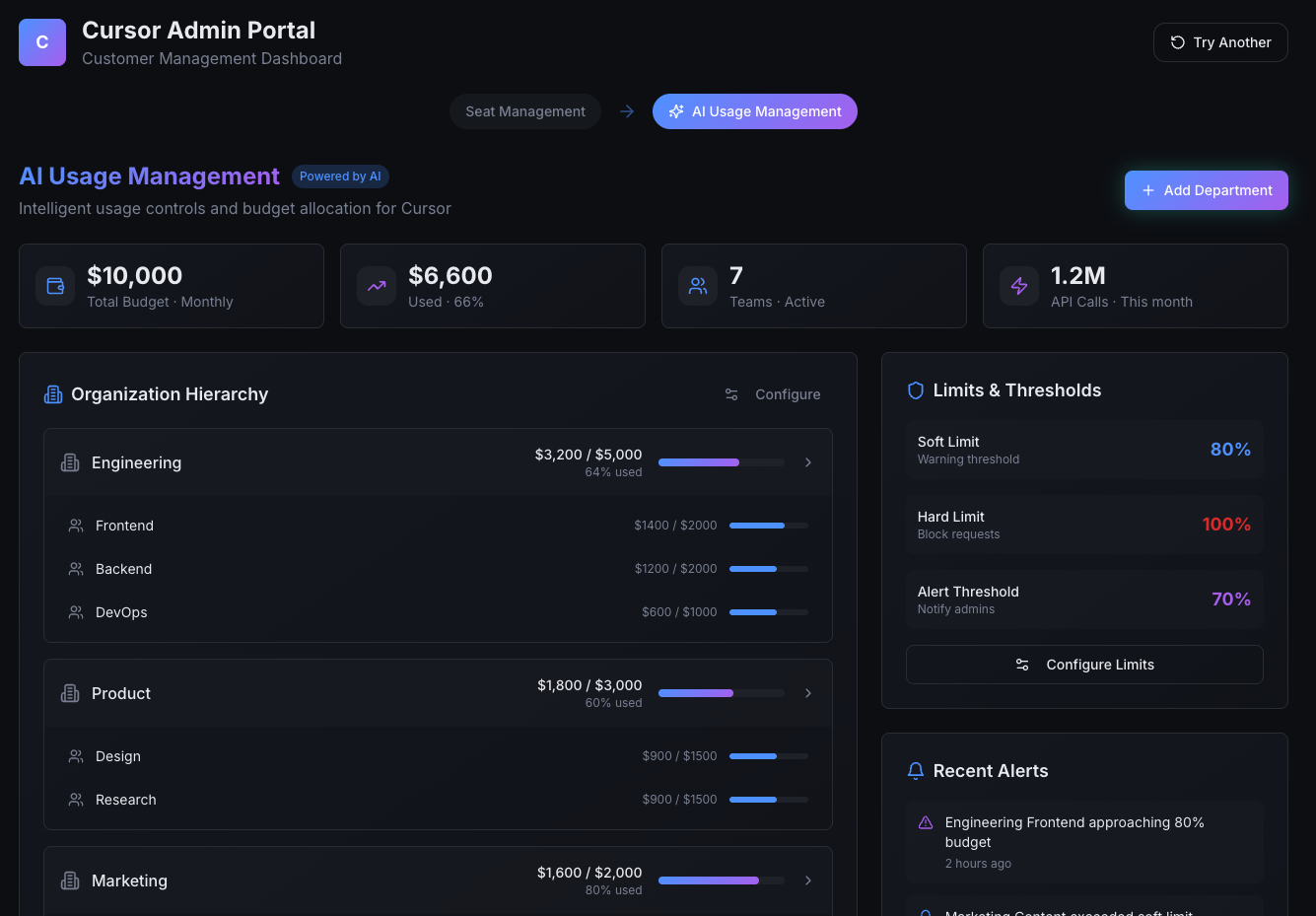Click the Design team usage bar
The width and height of the screenshot is (1316, 916).
click(769, 756)
